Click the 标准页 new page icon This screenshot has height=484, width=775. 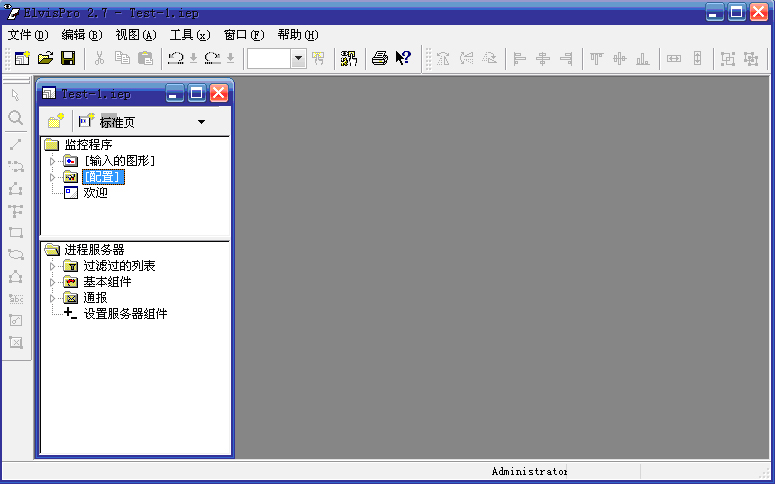tap(86, 122)
